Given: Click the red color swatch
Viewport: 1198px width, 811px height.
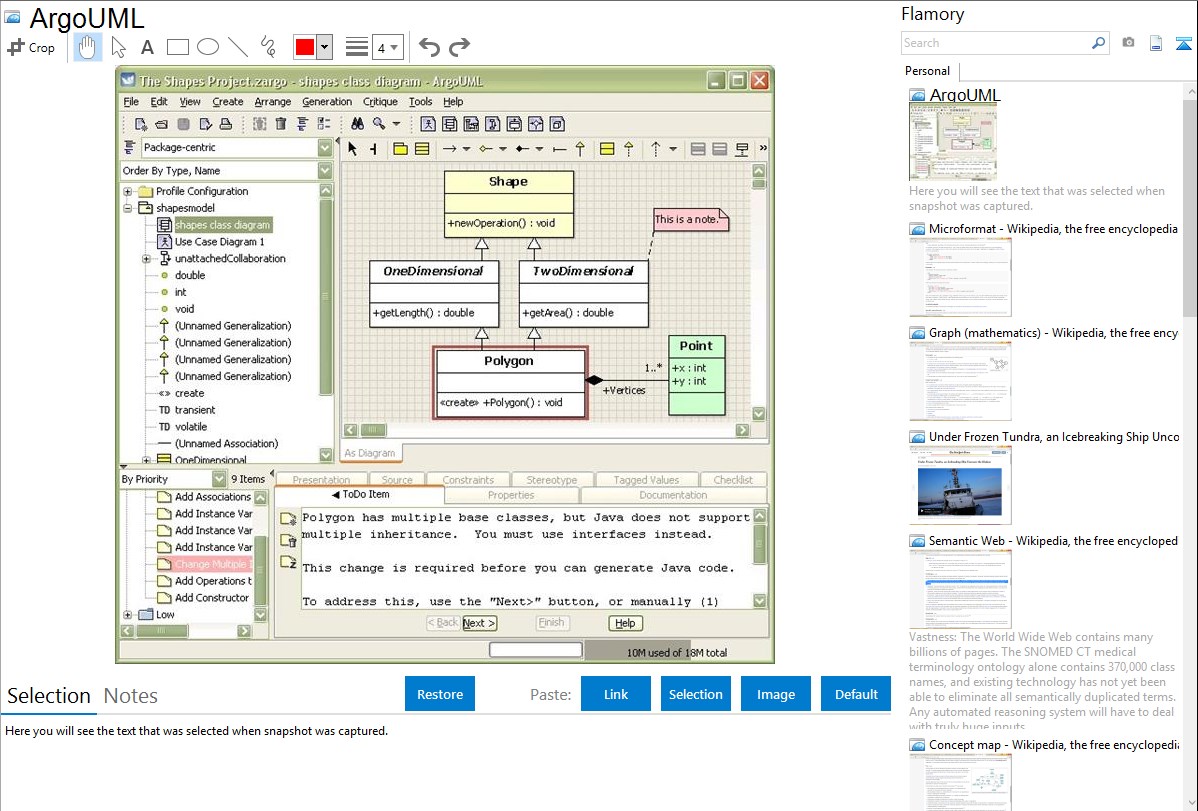Looking at the screenshot, I should pyautogui.click(x=305, y=47).
